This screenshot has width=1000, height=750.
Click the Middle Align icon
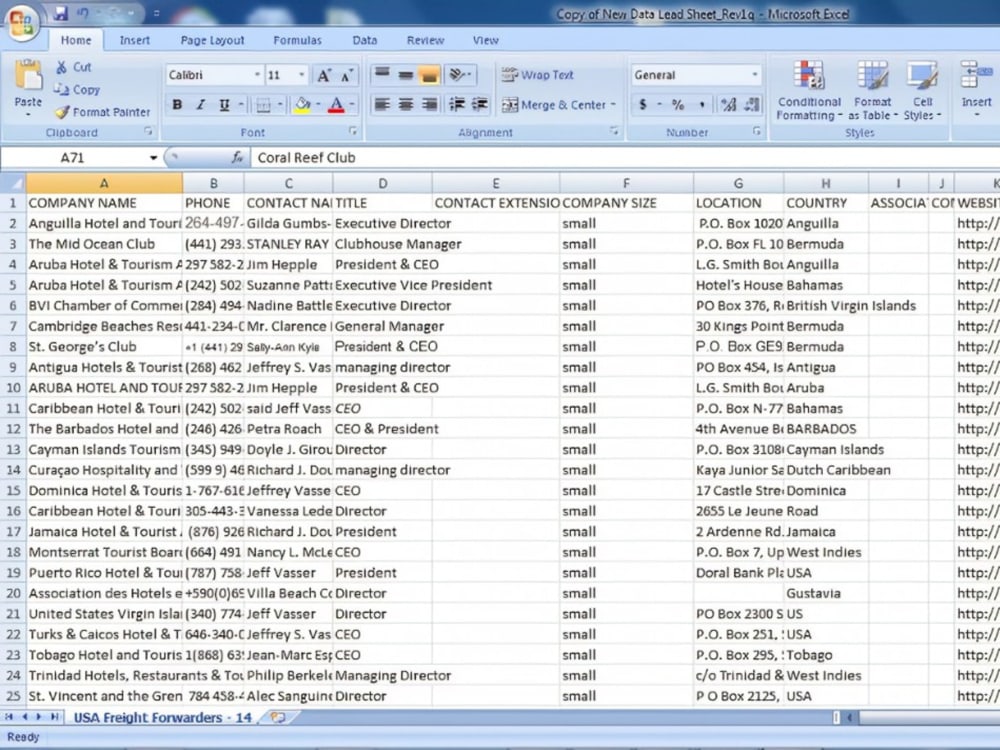(x=406, y=75)
